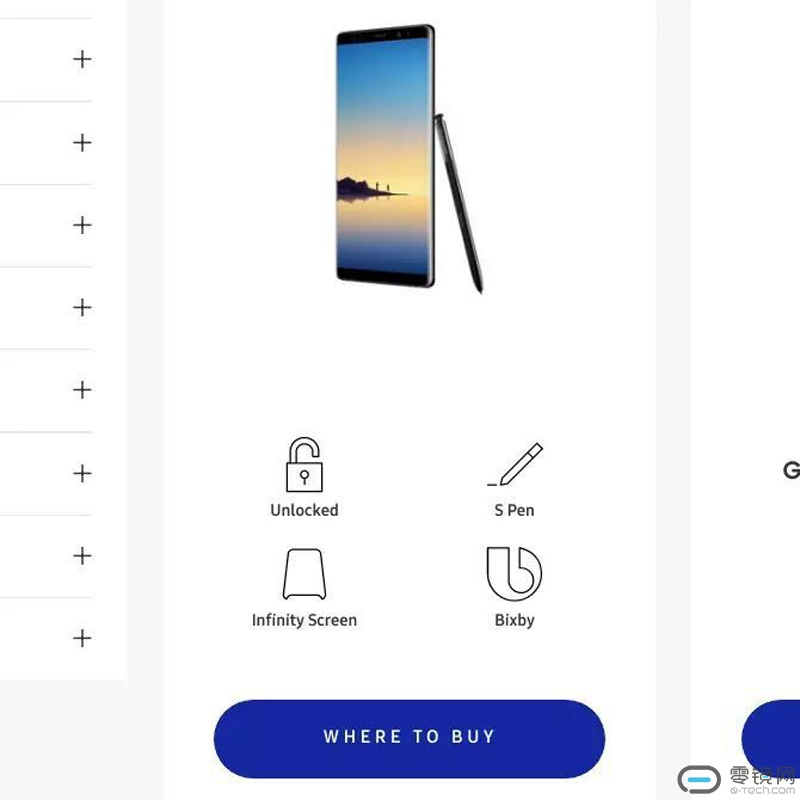Click the S Pen pencil icon
This screenshot has height=800, width=800.
(x=515, y=464)
